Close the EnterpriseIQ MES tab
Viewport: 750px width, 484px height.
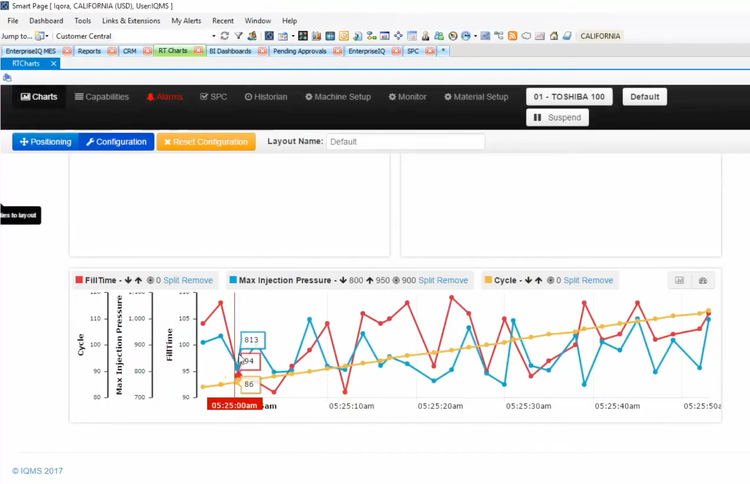66,51
